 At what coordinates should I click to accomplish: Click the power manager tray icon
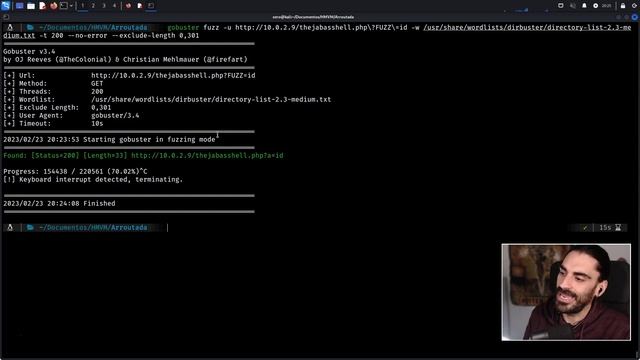coord(596,6)
